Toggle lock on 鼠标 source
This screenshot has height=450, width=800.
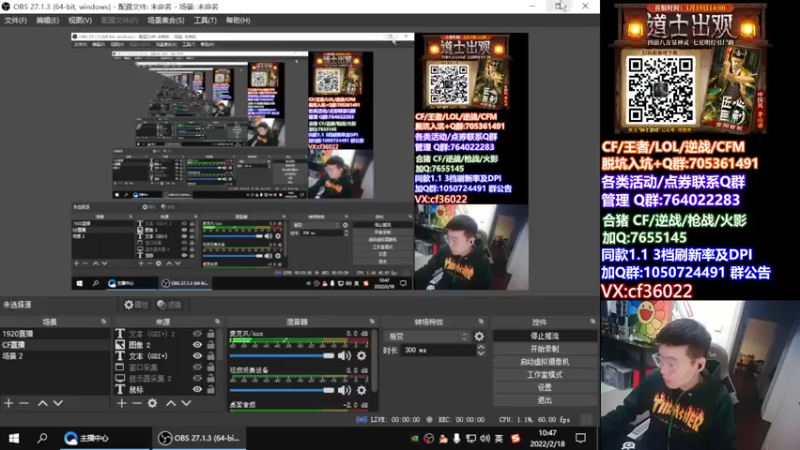point(211,389)
